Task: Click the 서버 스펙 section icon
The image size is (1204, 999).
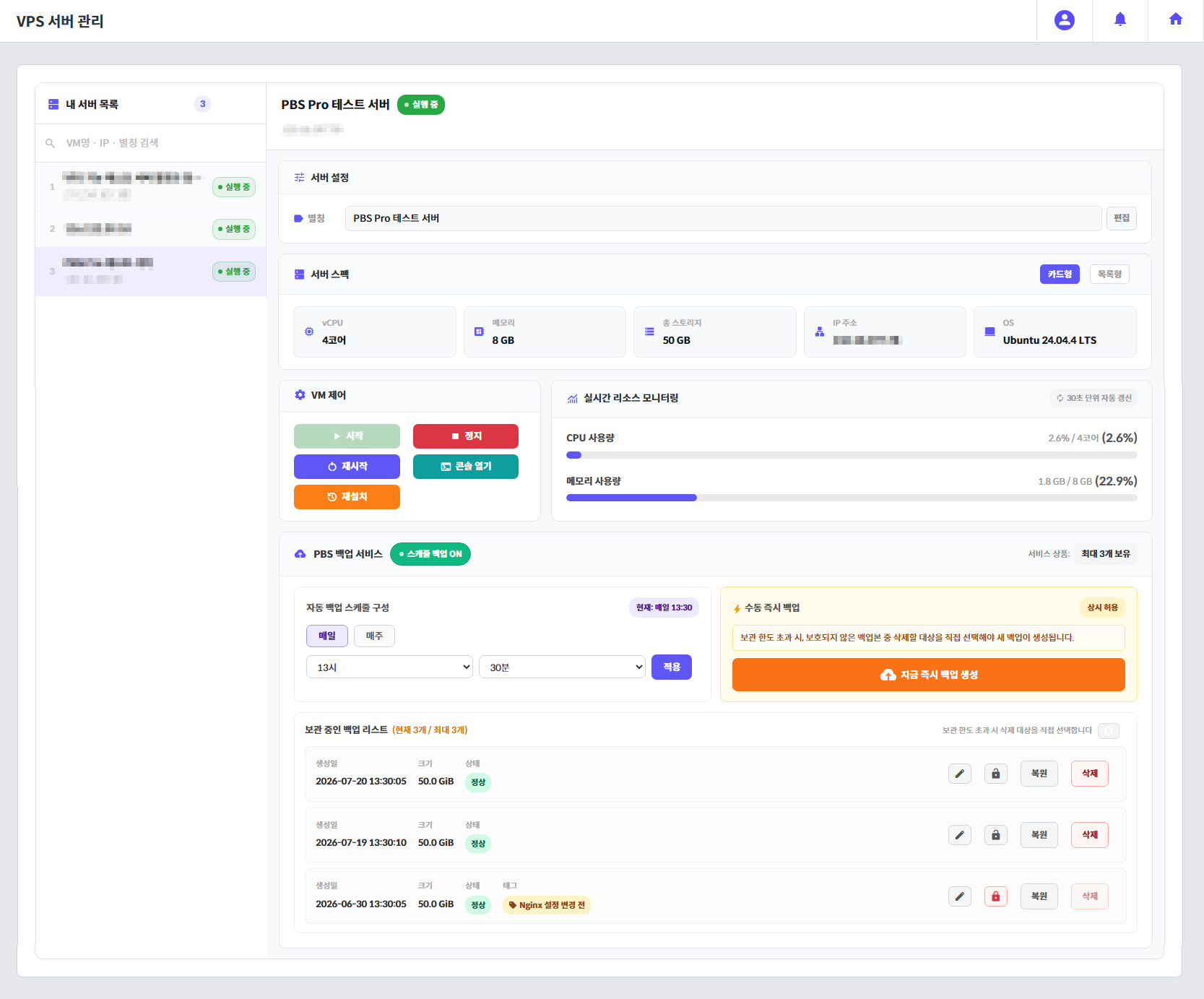Action: click(299, 274)
